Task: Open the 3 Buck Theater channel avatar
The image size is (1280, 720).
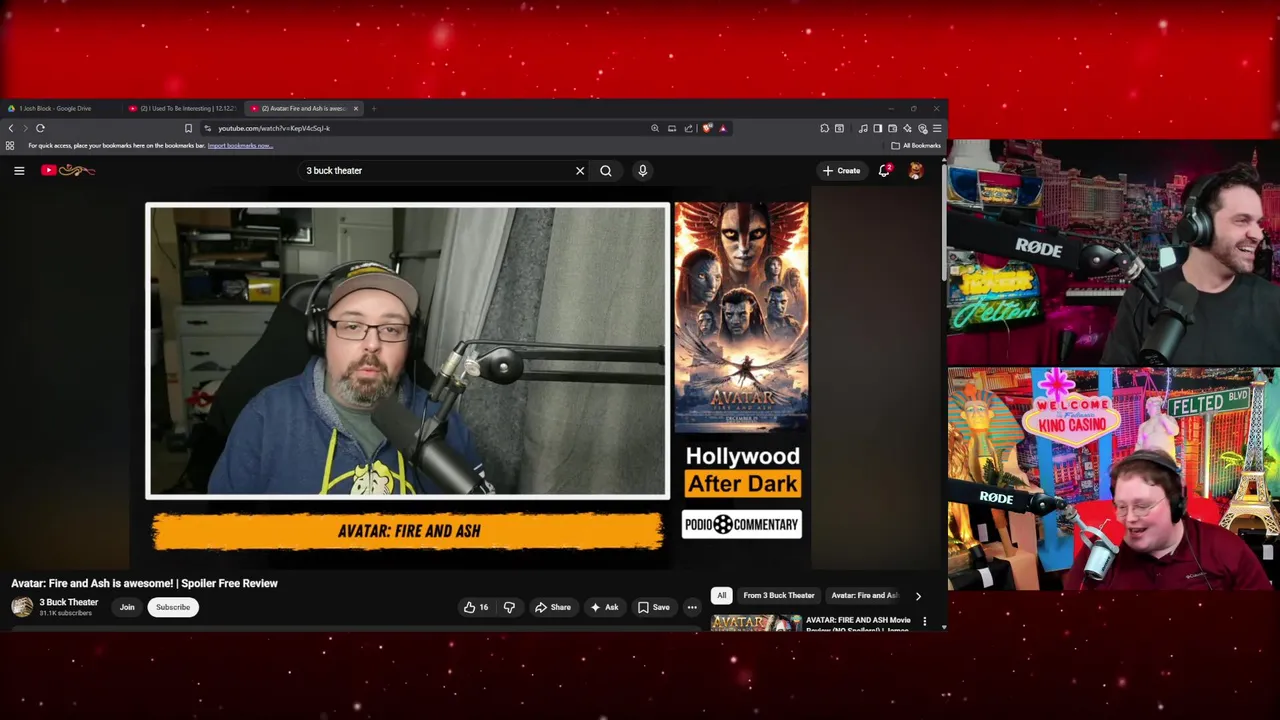Action: tap(22, 607)
